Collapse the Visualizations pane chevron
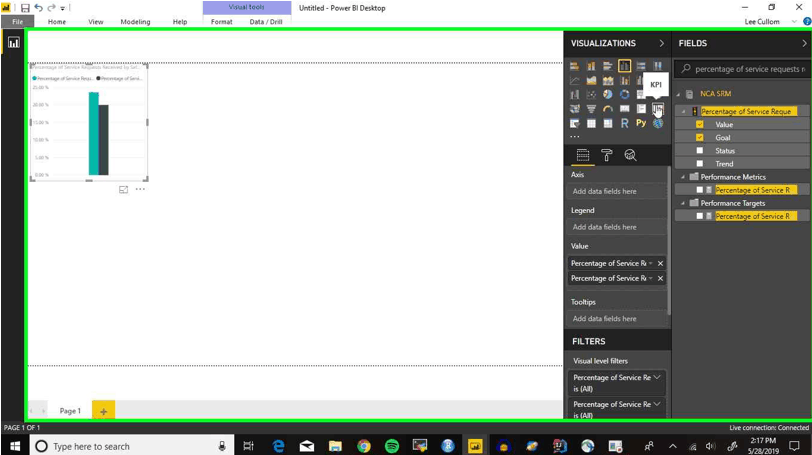Screen dimensions: 812x455 [661, 43]
